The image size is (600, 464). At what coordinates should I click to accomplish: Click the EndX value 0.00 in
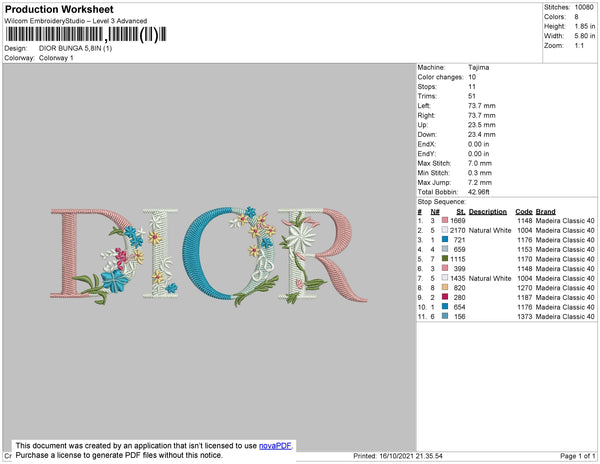tap(478, 144)
